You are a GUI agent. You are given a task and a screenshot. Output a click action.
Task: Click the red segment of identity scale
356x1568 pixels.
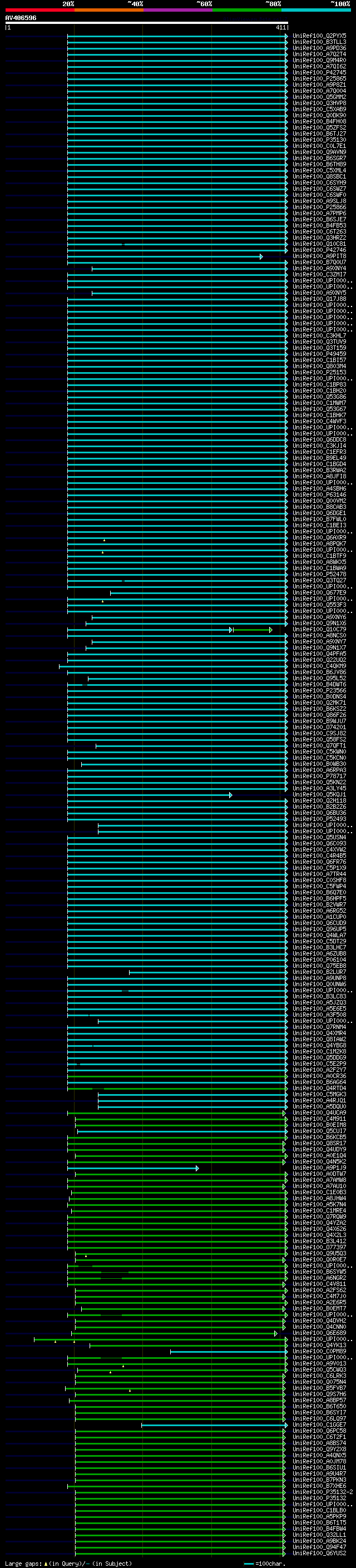39,10
